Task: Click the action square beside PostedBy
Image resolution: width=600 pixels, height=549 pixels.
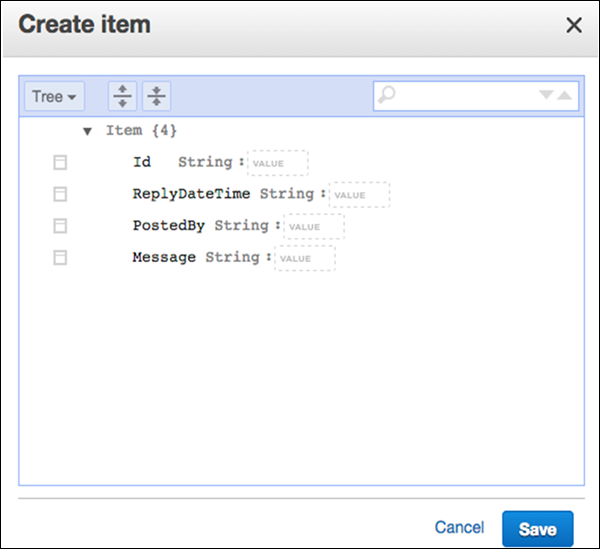Action: coord(60,226)
